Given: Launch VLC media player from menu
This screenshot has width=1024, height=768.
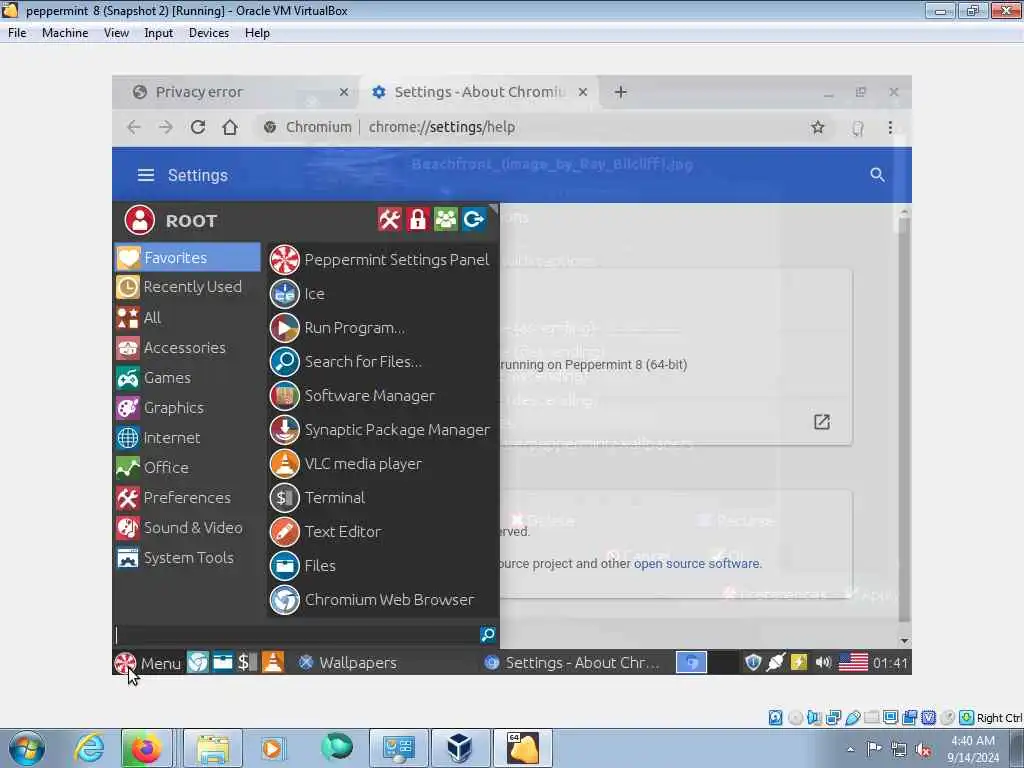Looking at the screenshot, I should pos(380,463).
